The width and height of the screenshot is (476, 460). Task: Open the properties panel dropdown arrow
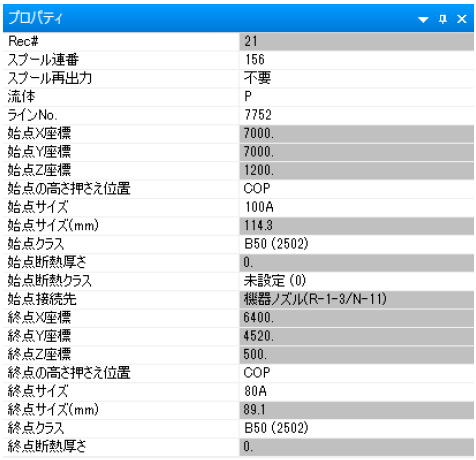(423, 19)
